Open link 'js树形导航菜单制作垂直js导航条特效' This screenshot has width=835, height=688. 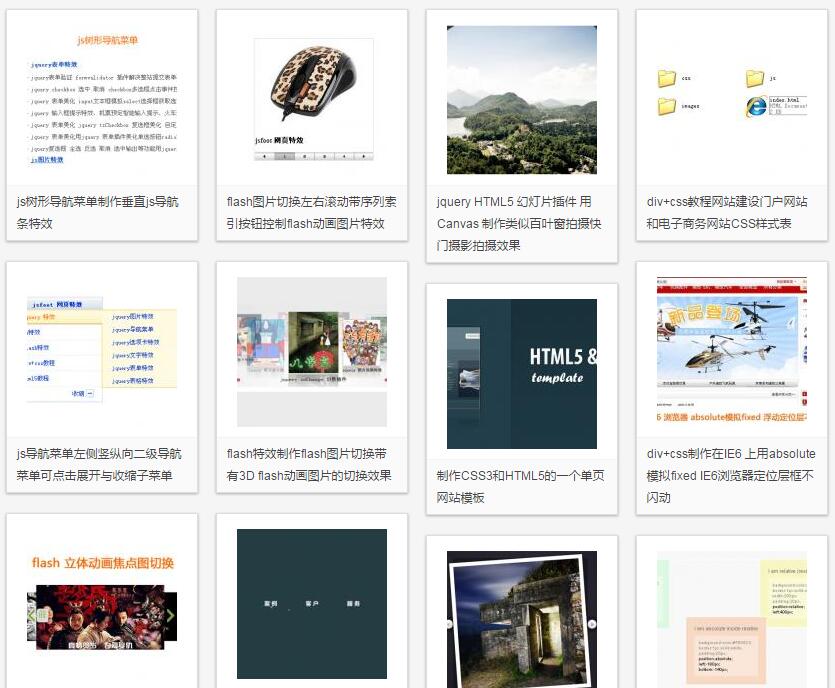[x=97, y=212]
